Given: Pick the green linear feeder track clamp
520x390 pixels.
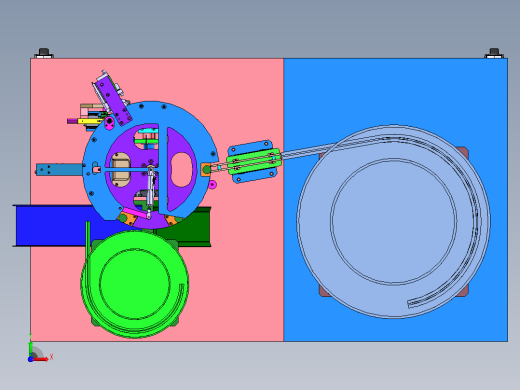Looking at the screenshot, I should [x=254, y=161].
